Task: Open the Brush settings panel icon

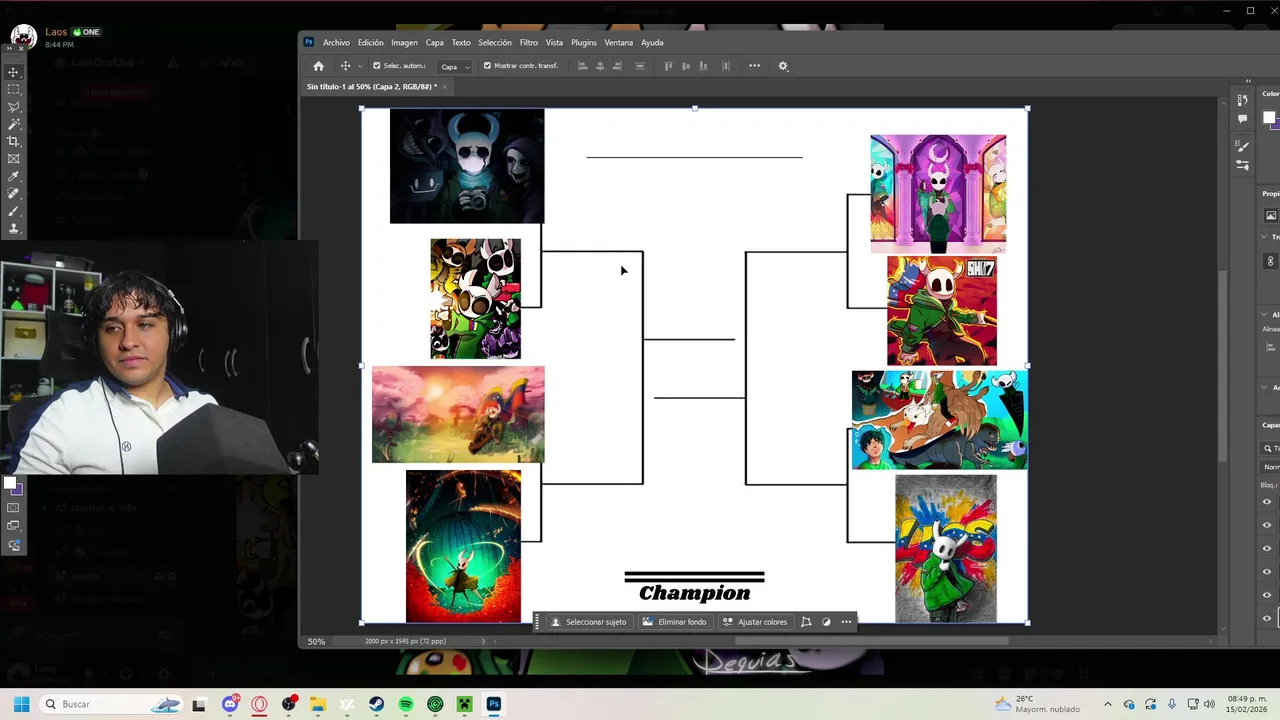Action: coord(1242,146)
